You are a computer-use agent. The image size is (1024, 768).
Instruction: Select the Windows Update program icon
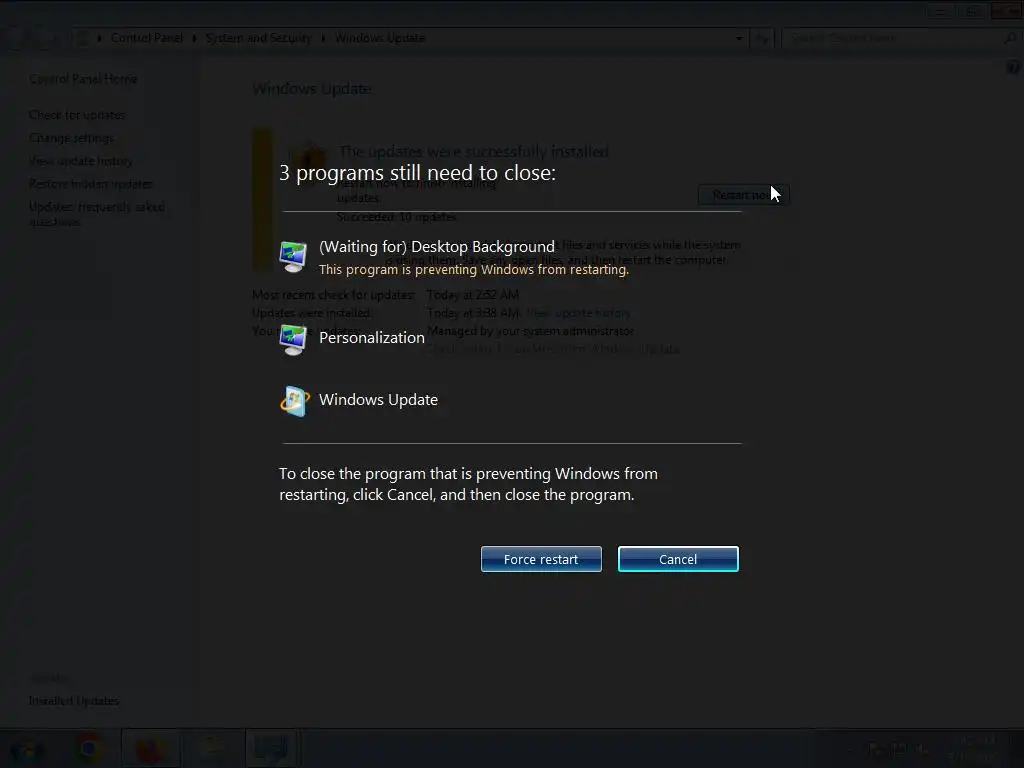click(294, 400)
